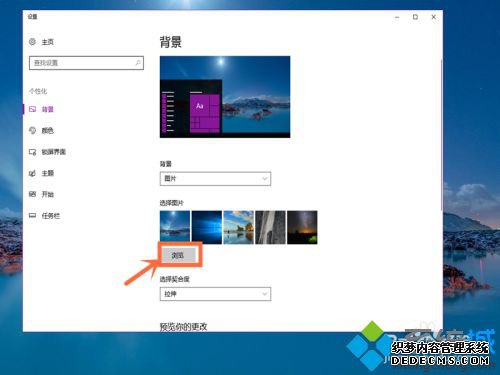The height and width of the screenshot is (375, 500).
Task: Open the 背景 type dropdown showing 图片
Action: click(x=215, y=179)
